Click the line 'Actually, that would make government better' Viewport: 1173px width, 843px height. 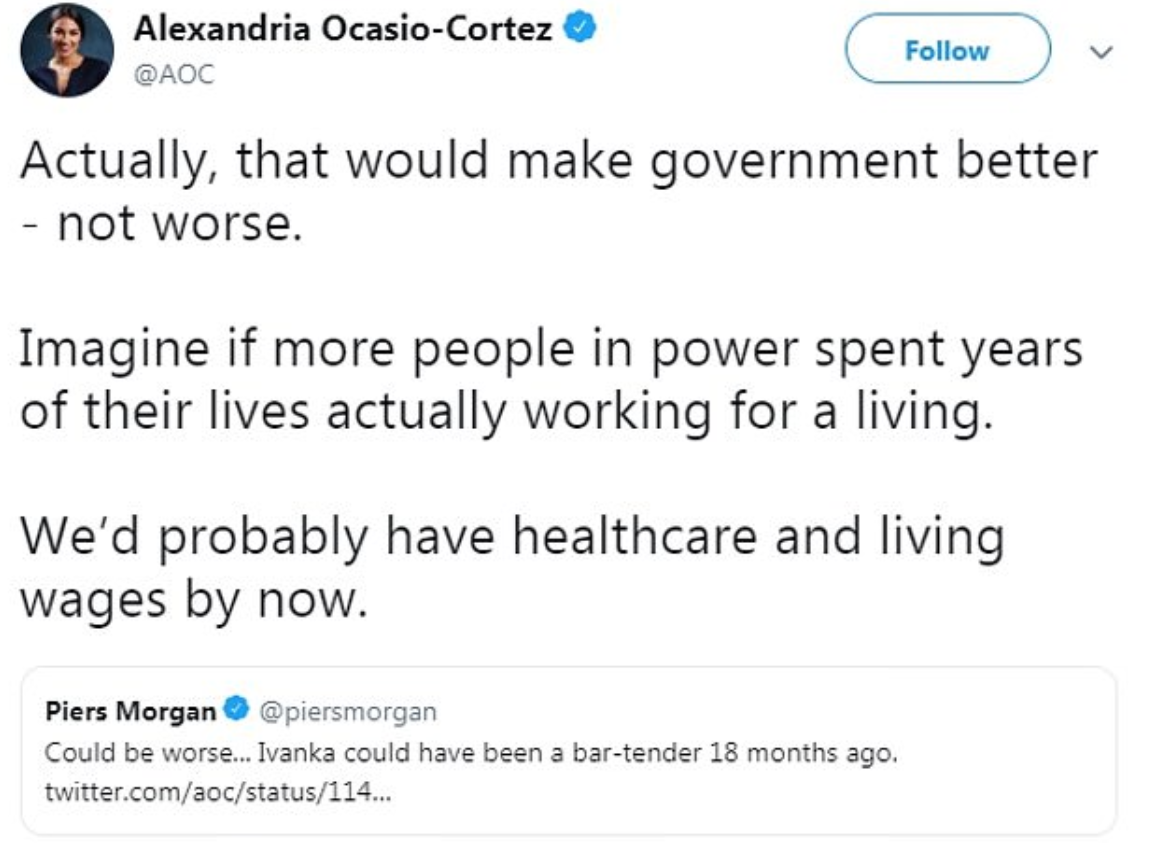[x=558, y=163]
